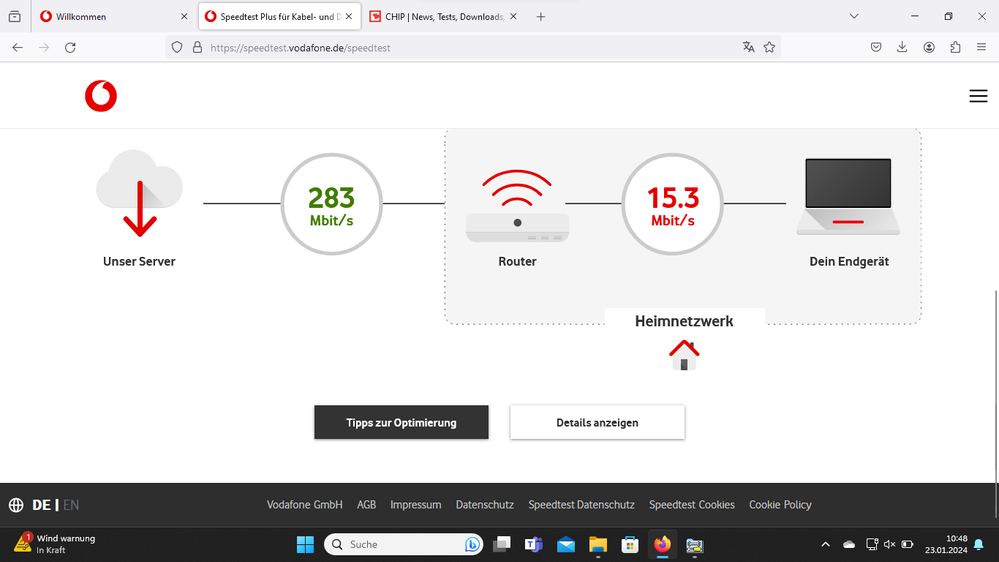
Task: Open Speedtest Cookies link
Action: 692,505
